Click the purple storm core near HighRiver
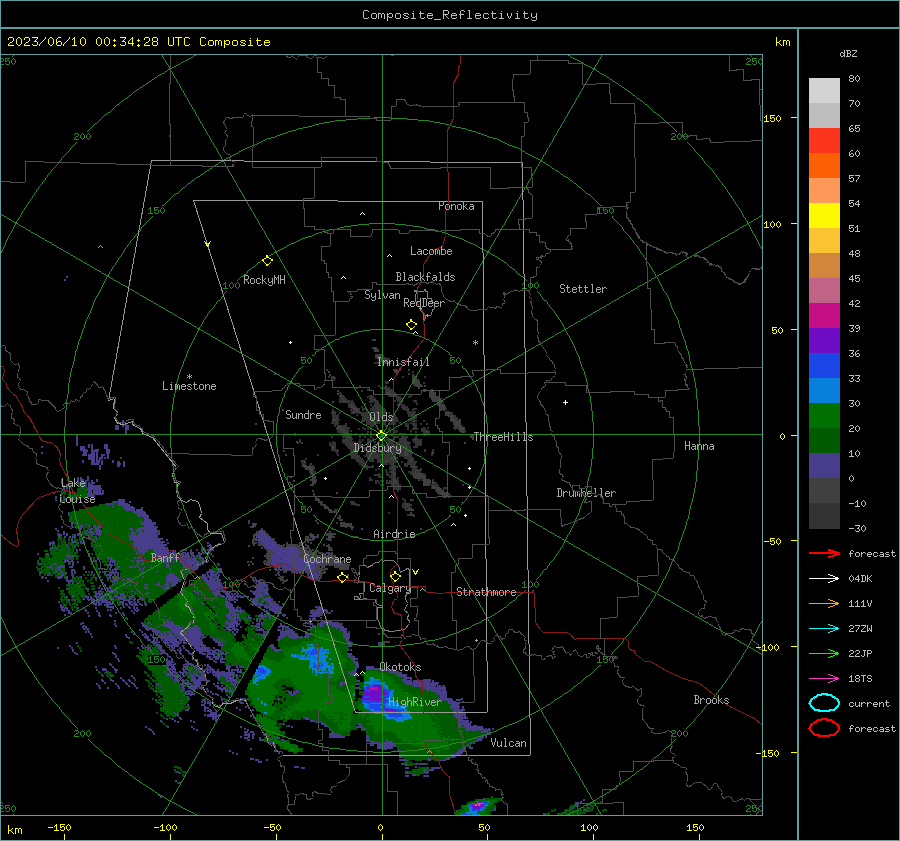This screenshot has width=900, height=841. (x=374, y=693)
